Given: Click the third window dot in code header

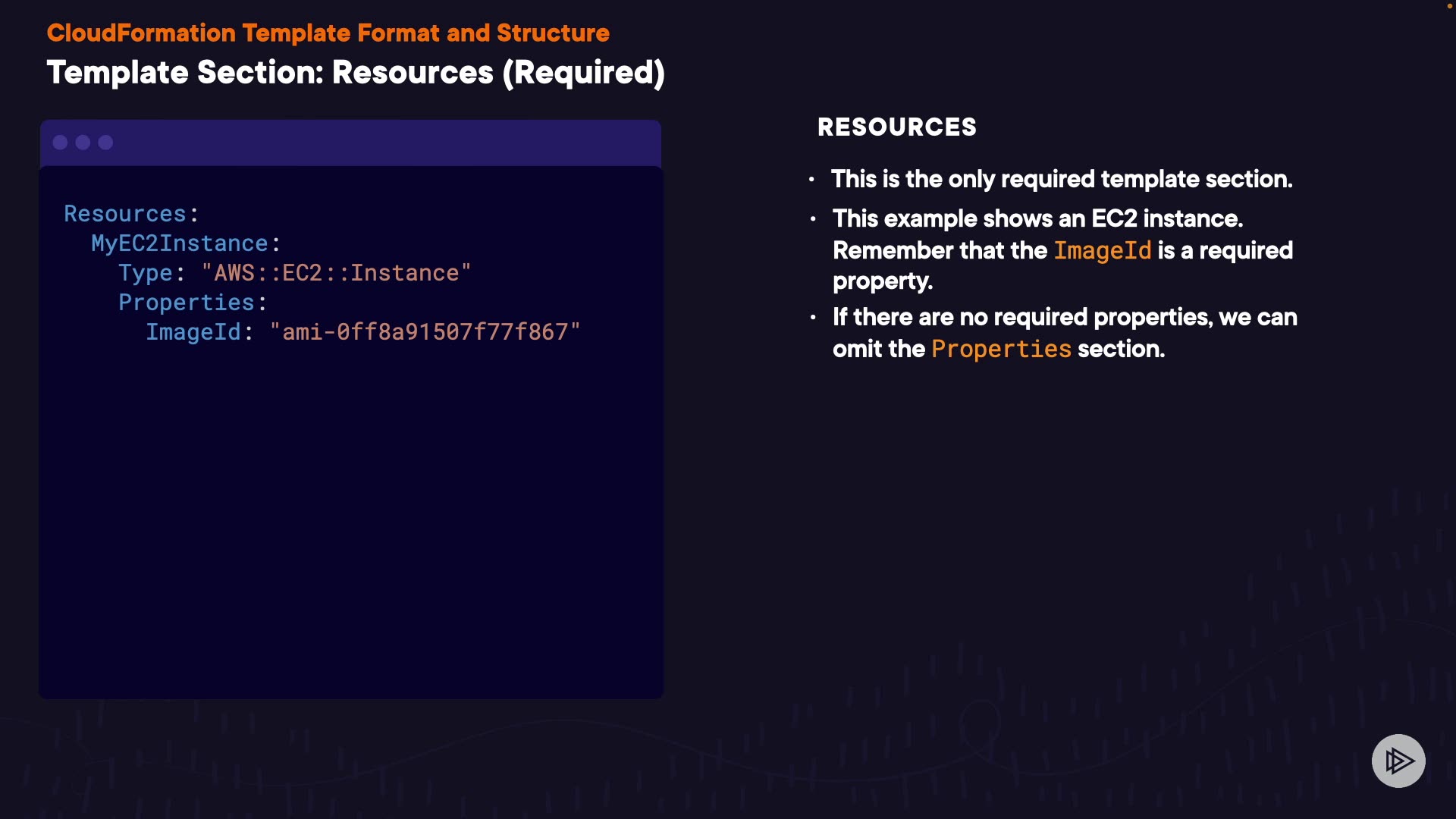Looking at the screenshot, I should click(105, 143).
